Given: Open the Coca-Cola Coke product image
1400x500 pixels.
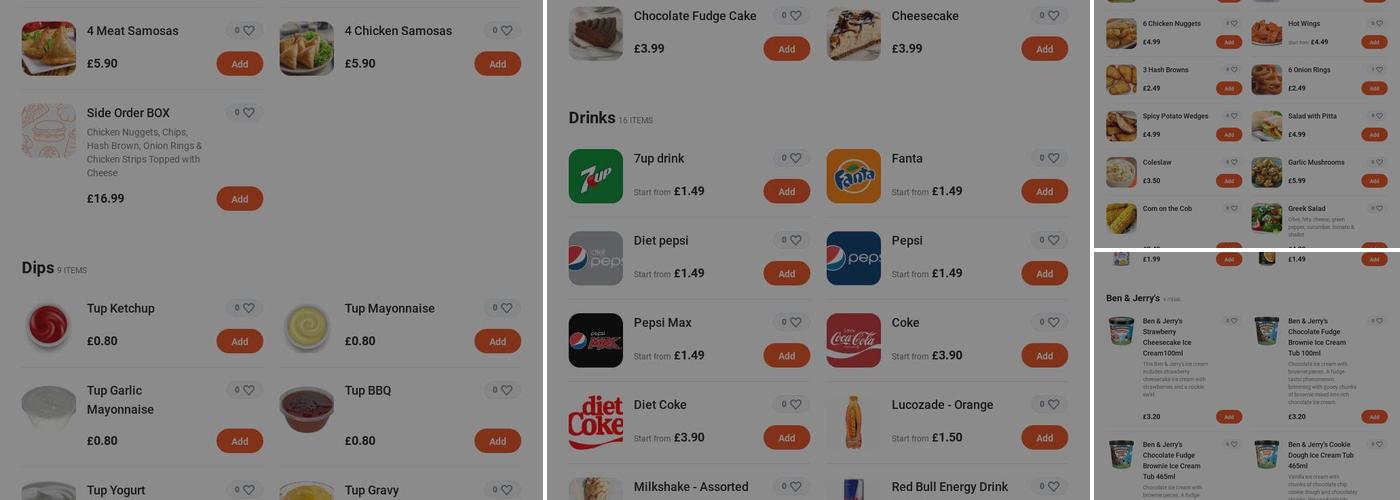Looking at the screenshot, I should [x=854, y=340].
